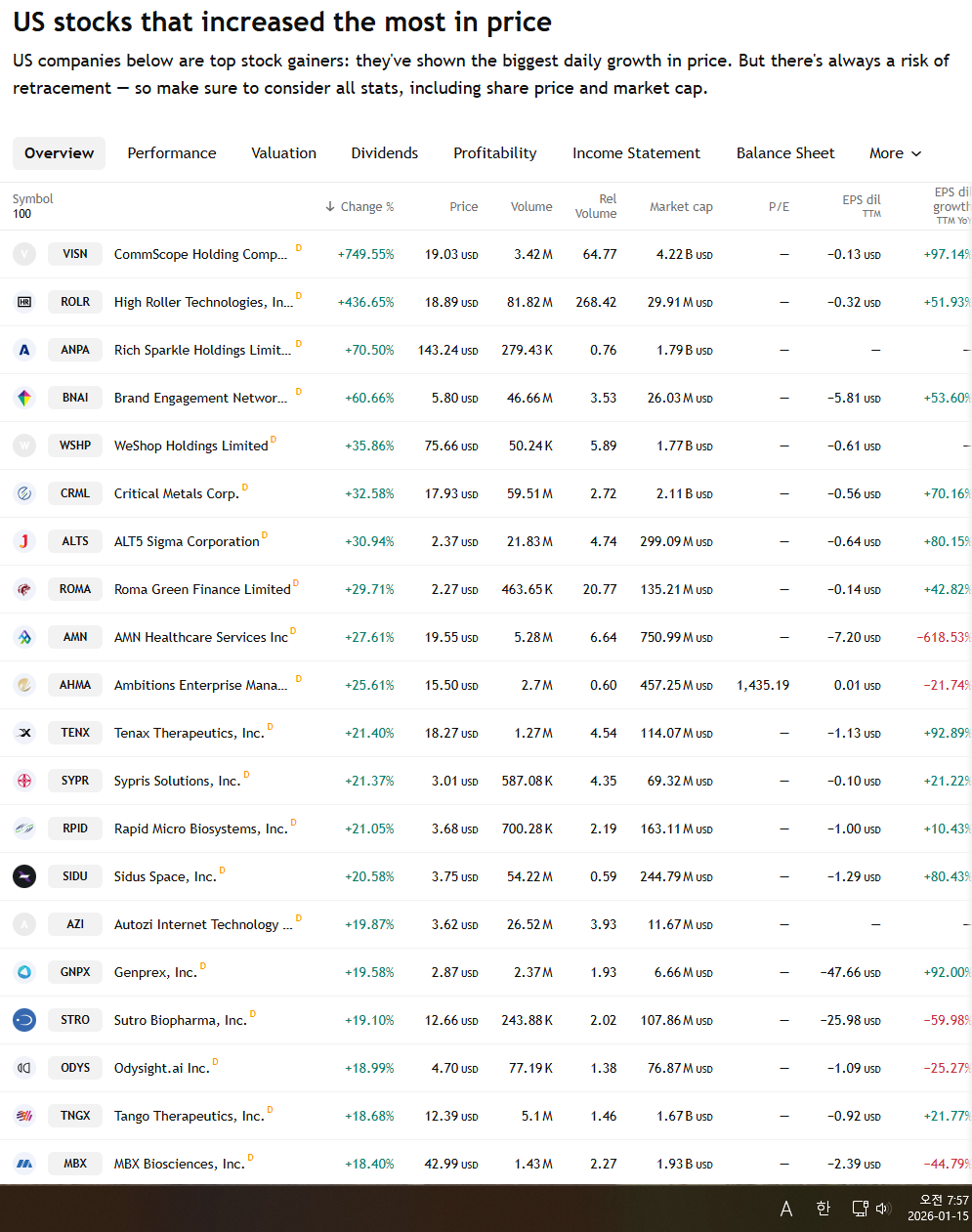Open CommScope Holding Comp... company link
972x1232 pixels.
click(x=200, y=254)
